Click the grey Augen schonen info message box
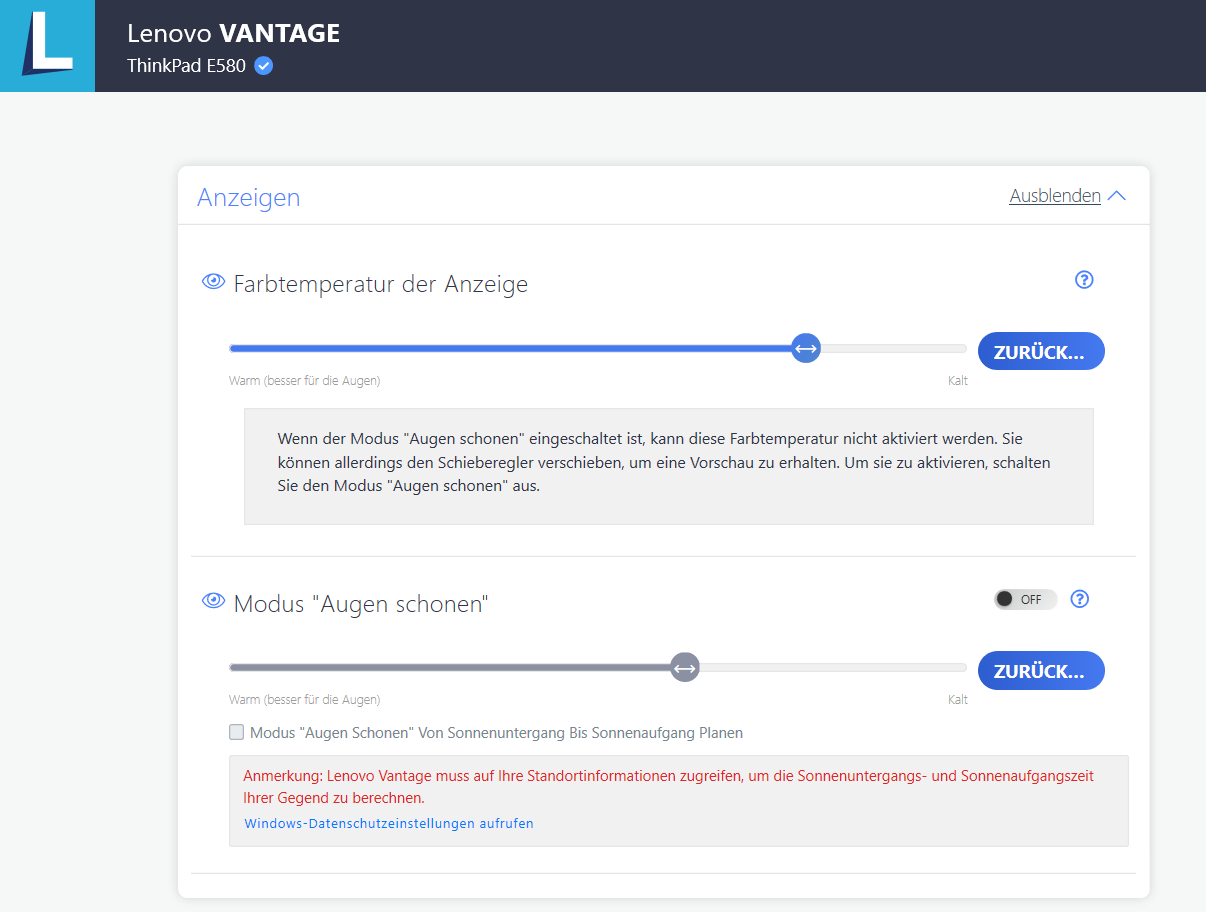Screen dimensions: 1206x912 click(669, 466)
